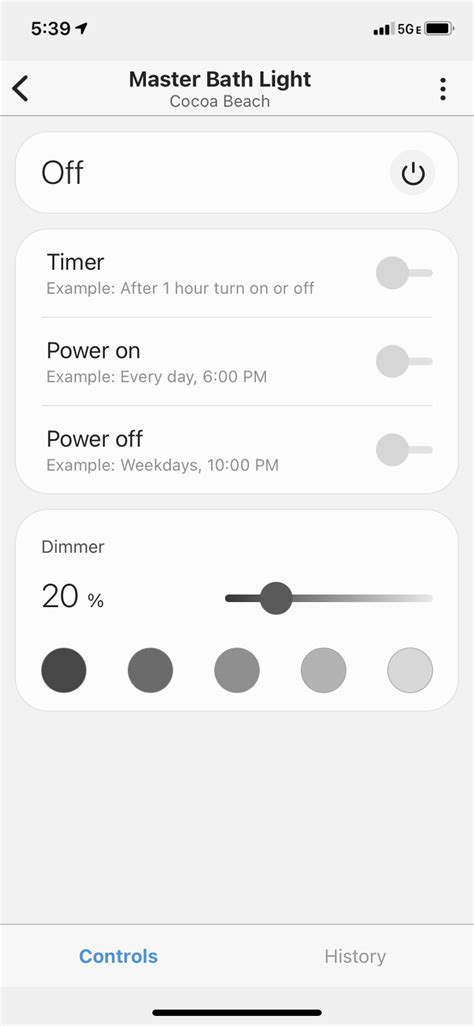The height and width of the screenshot is (1026, 474).
Task: Open the History tab
Action: tap(355, 956)
